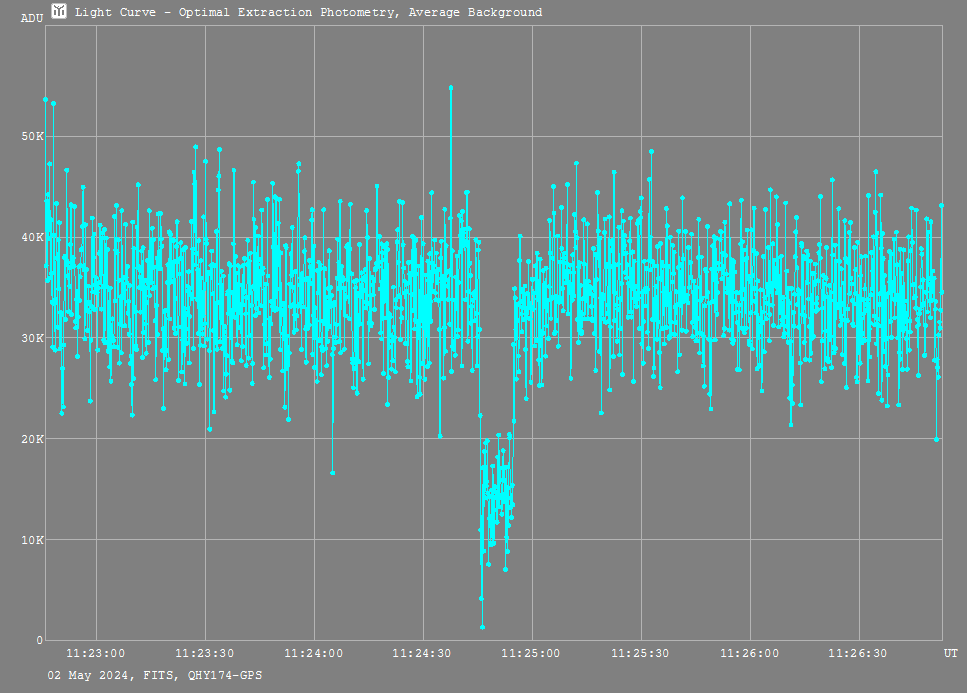This screenshot has height=693, width=967.
Task: Click the 20K y-axis label
Action: pyautogui.click(x=33, y=439)
